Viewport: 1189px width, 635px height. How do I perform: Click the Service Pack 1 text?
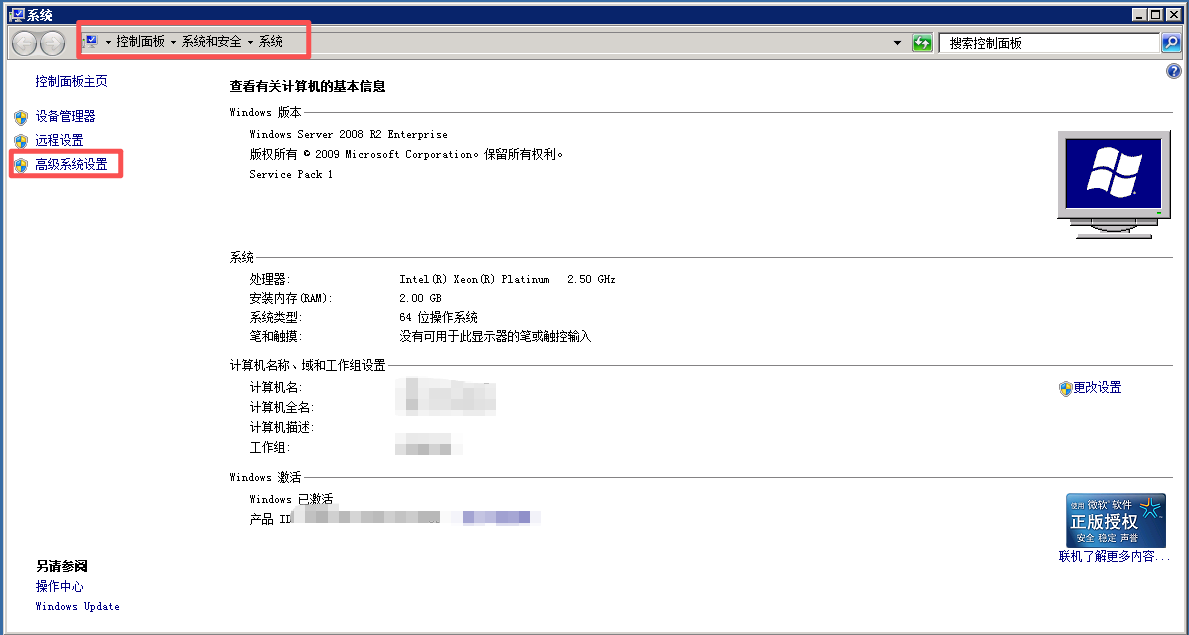[x=291, y=174]
